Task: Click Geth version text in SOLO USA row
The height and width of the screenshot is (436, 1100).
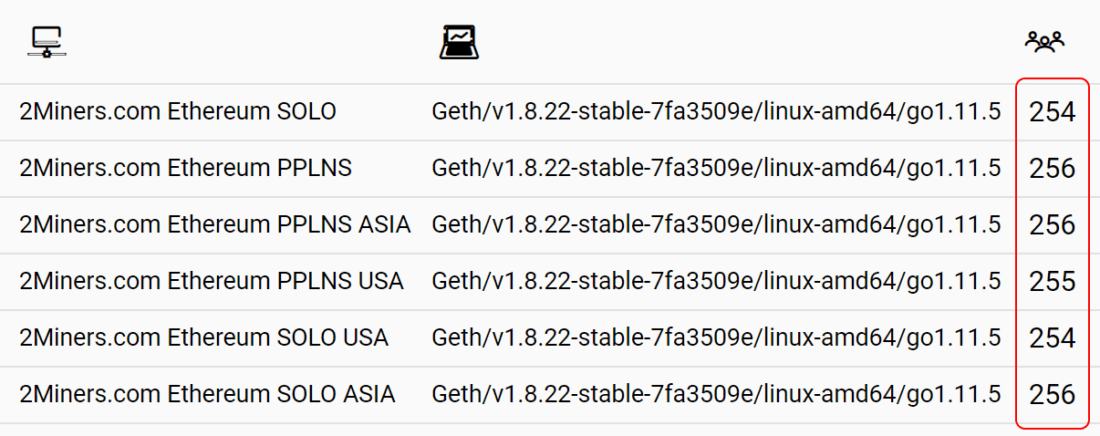Action: (x=716, y=337)
